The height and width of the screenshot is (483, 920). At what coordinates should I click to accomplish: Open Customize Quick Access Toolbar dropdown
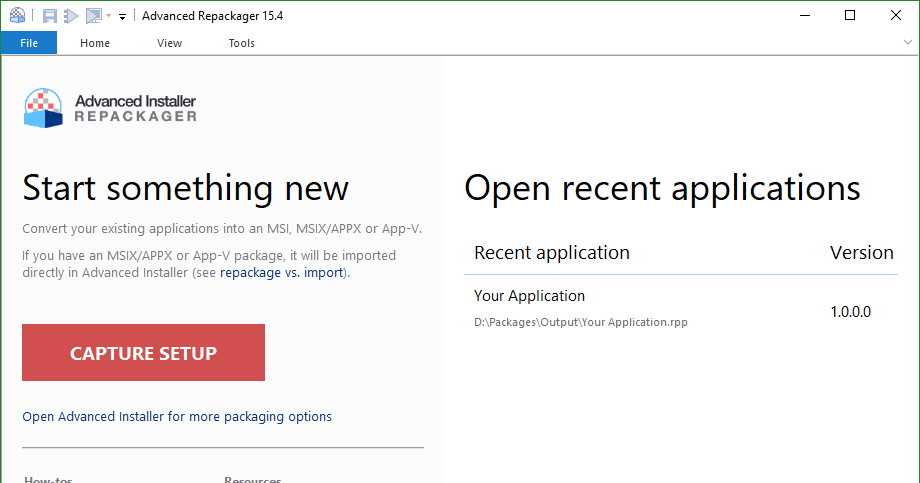pos(122,16)
